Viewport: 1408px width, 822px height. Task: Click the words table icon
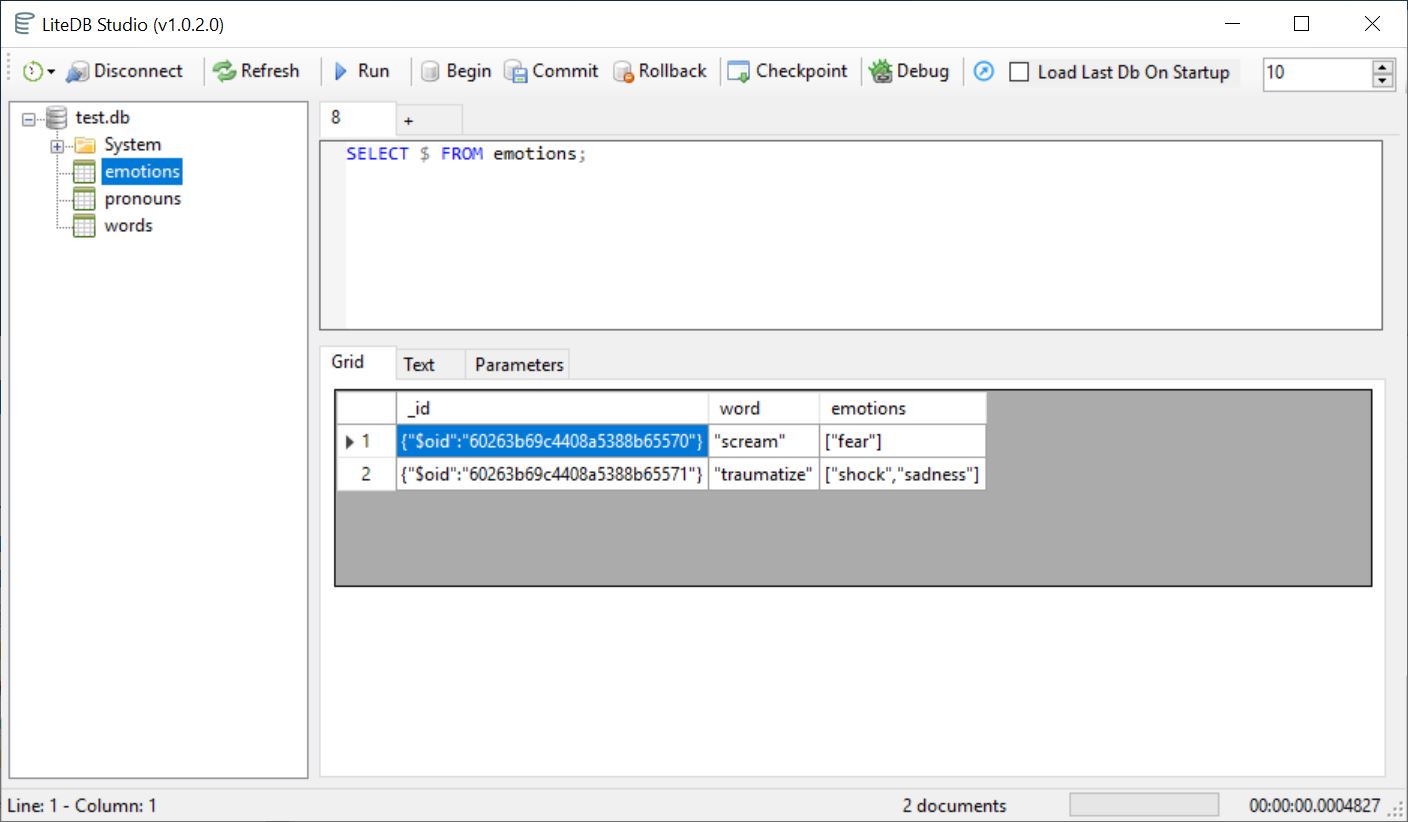85,226
